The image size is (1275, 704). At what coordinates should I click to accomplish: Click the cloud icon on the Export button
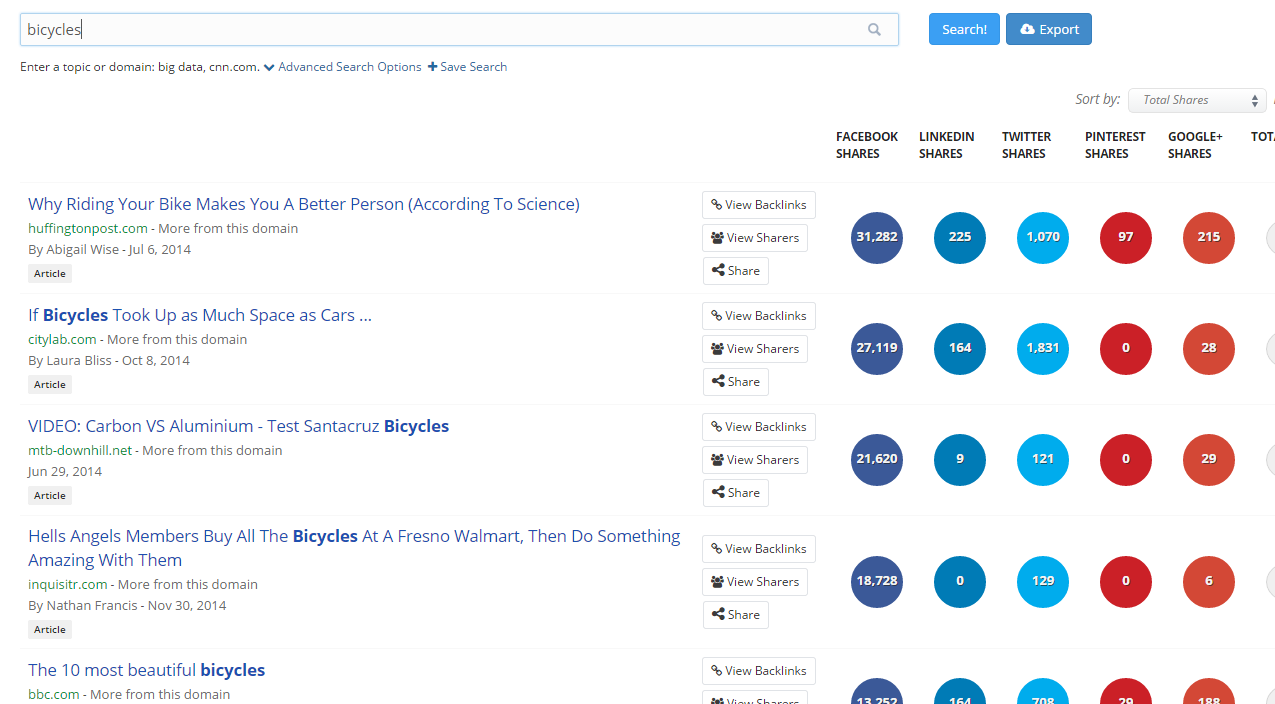pos(1025,29)
